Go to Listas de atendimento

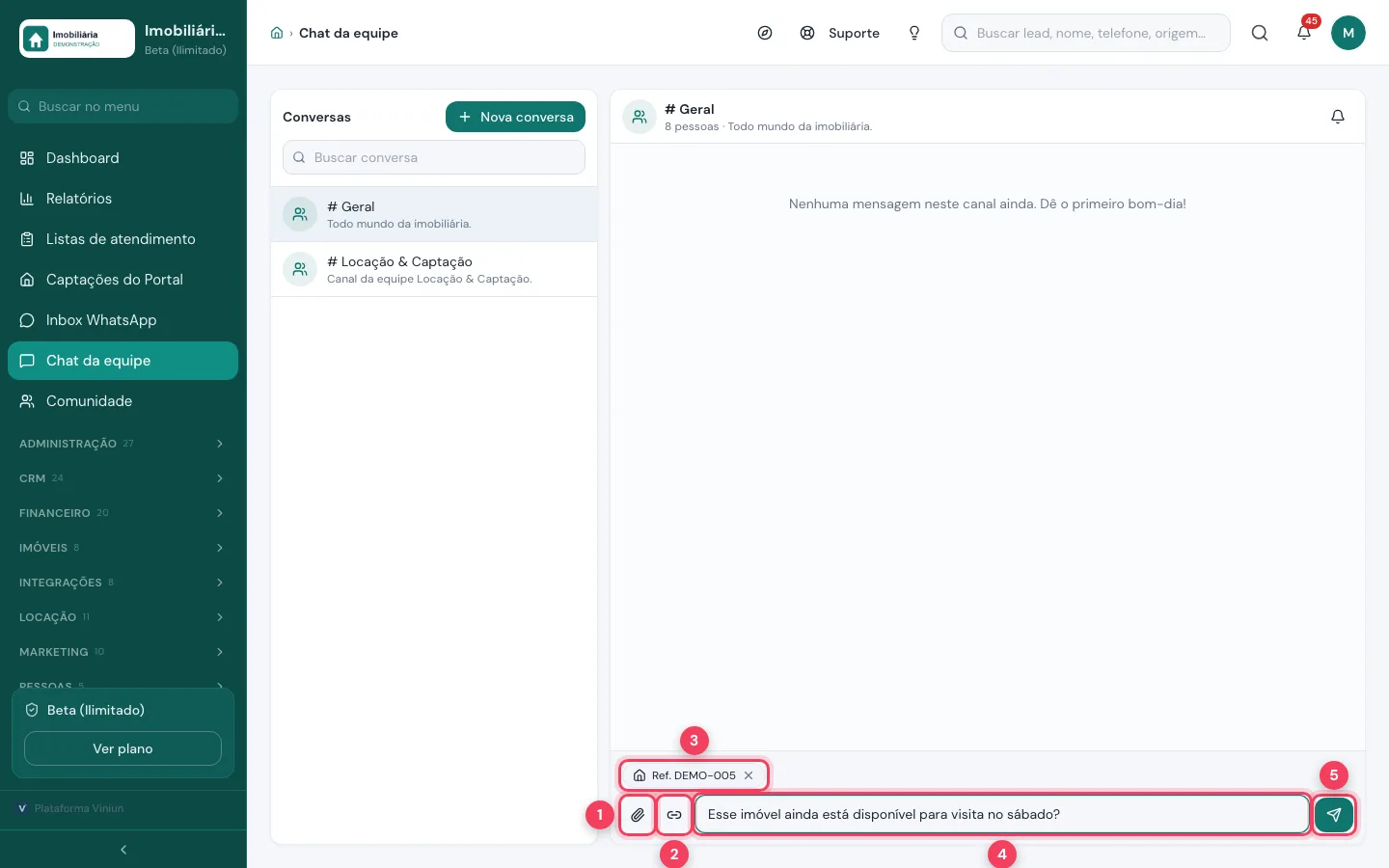tap(123, 239)
